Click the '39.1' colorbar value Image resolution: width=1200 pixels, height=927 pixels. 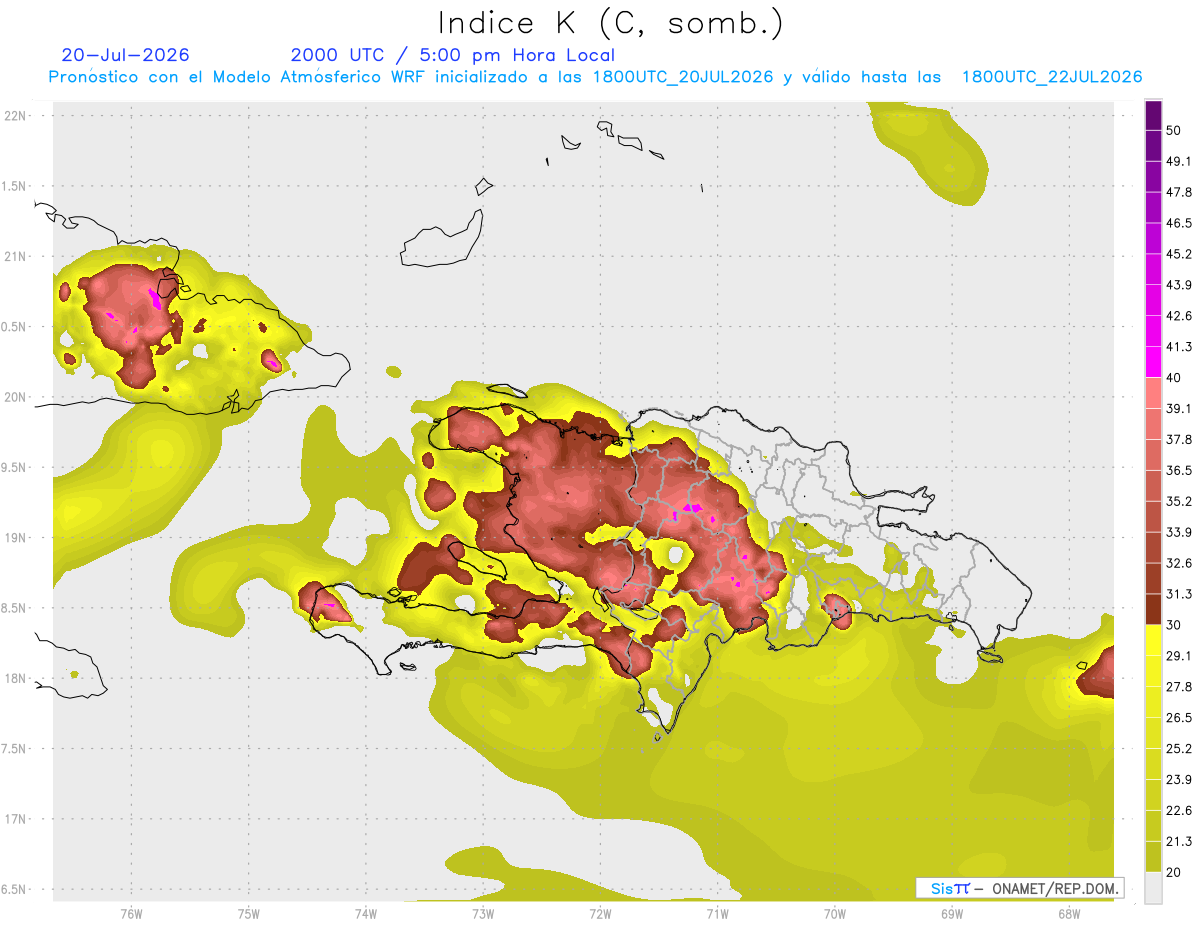click(x=1179, y=408)
